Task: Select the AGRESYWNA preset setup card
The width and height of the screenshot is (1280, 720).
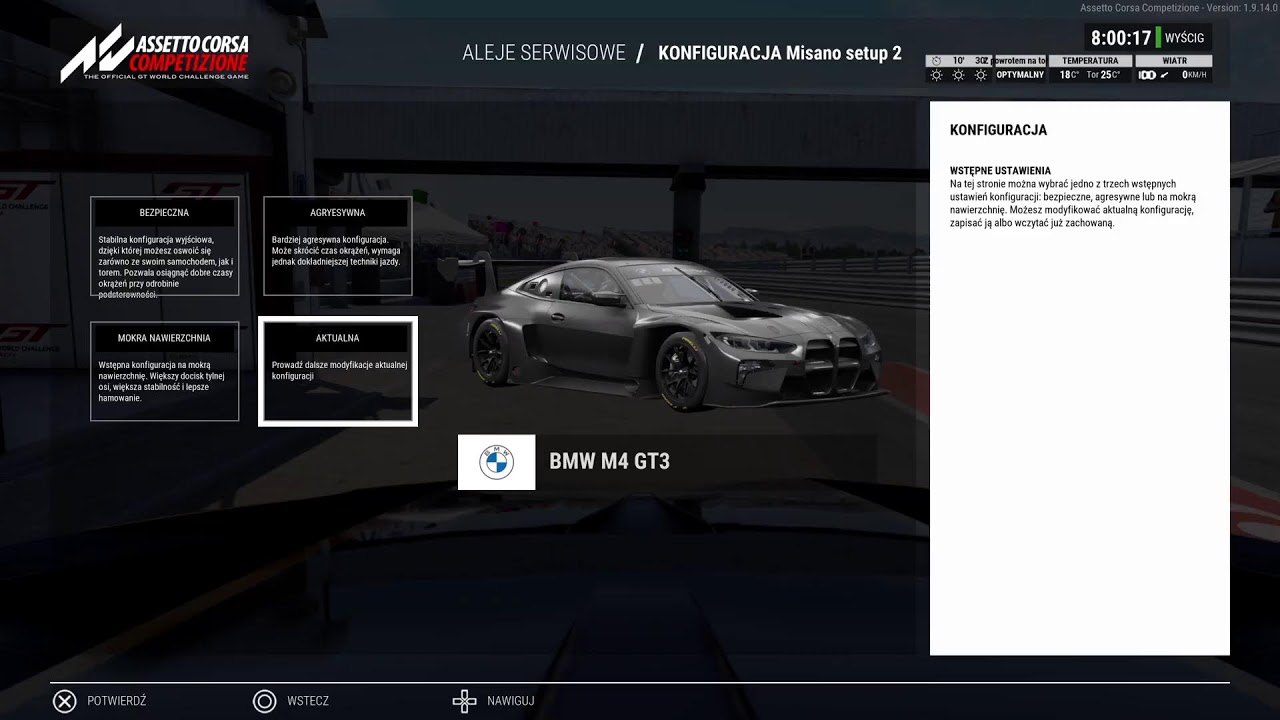Action: (338, 246)
